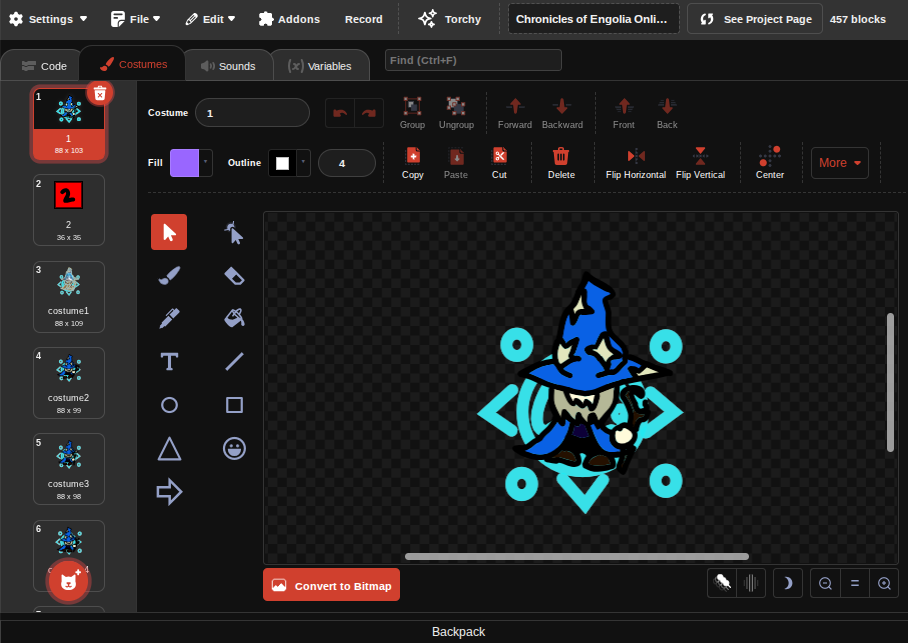Toggle the dark canvas moon button
This screenshot has height=643, width=908.
(788, 583)
